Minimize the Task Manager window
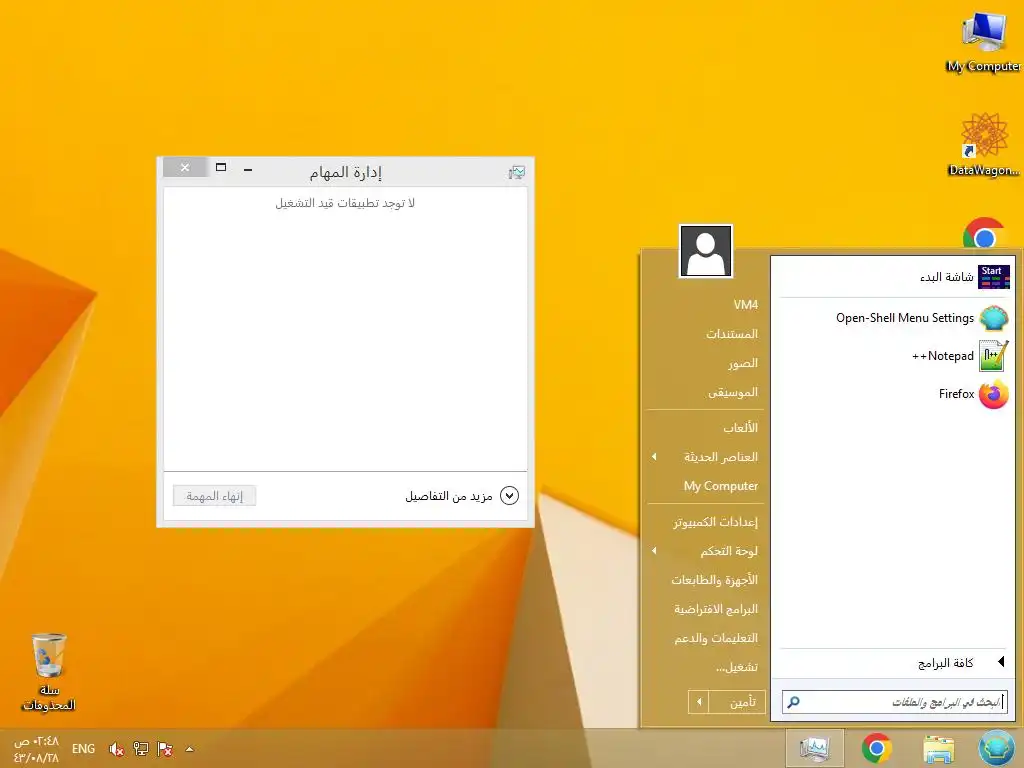 248,168
